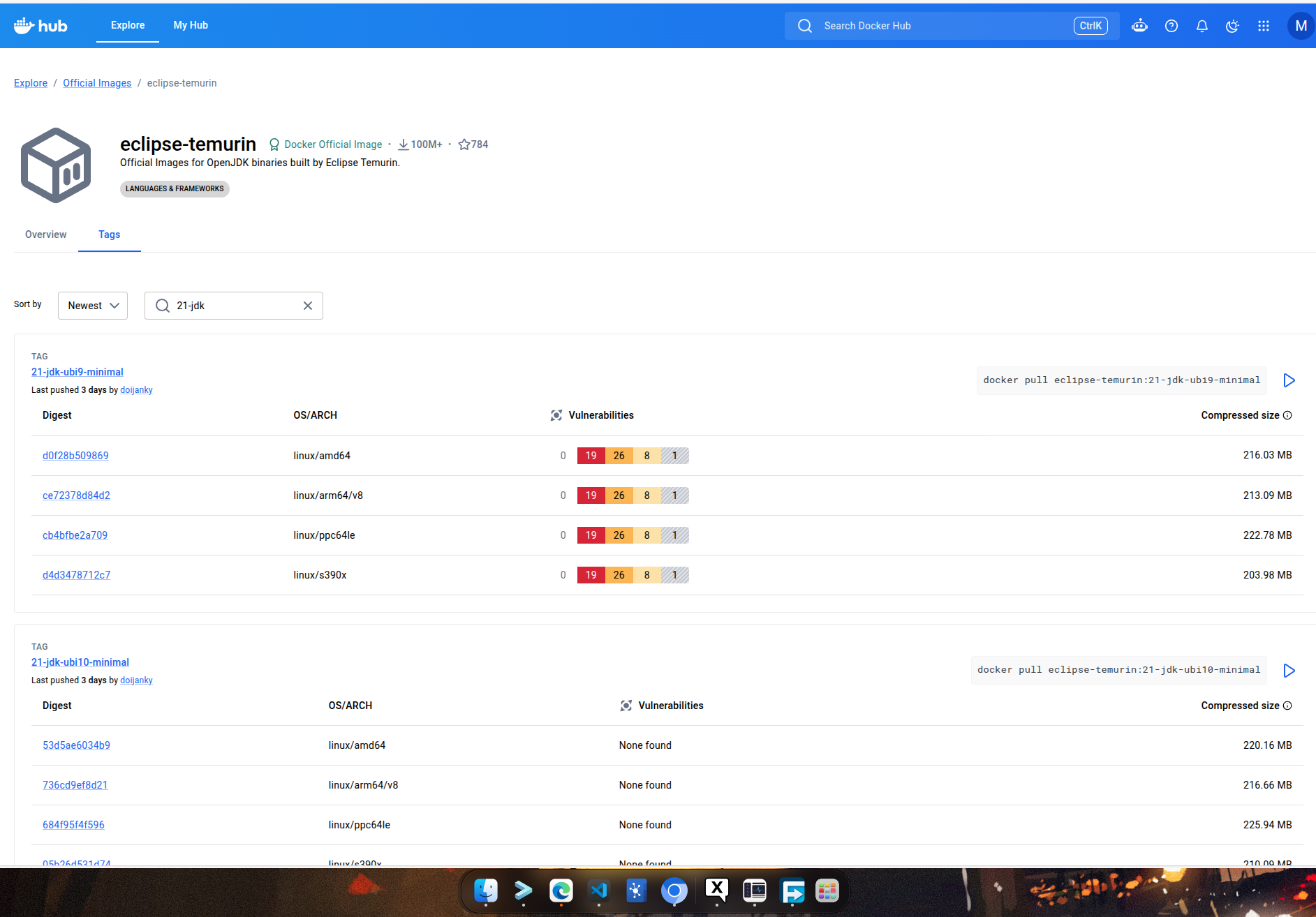Copy the docker pull 21-jdk-ubi9-minimal command box
This screenshot has width=1316, height=917.
pyautogui.click(x=1122, y=380)
